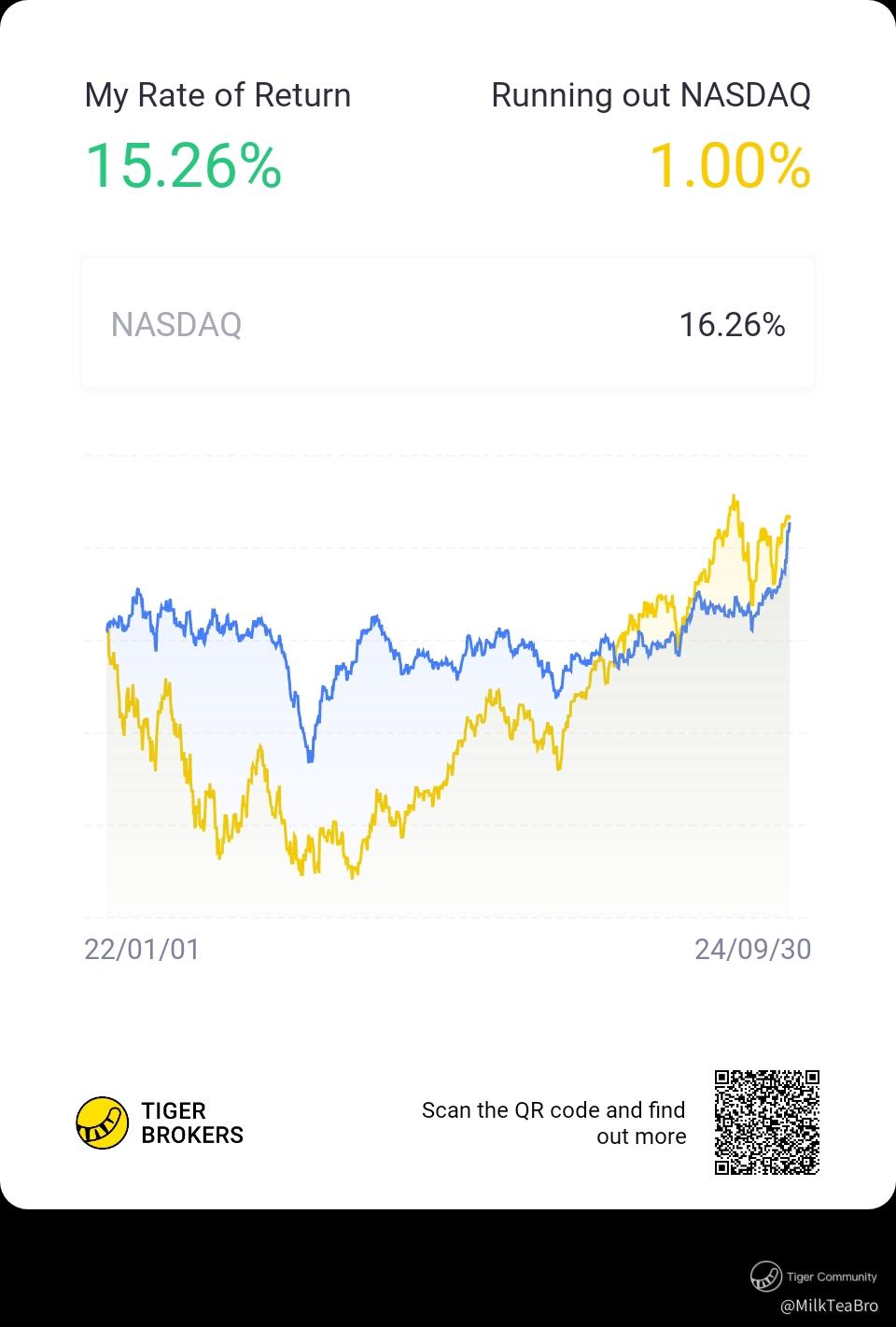Click the My Rate of Return heading
Screen dimensions: 896x1327
217,95
